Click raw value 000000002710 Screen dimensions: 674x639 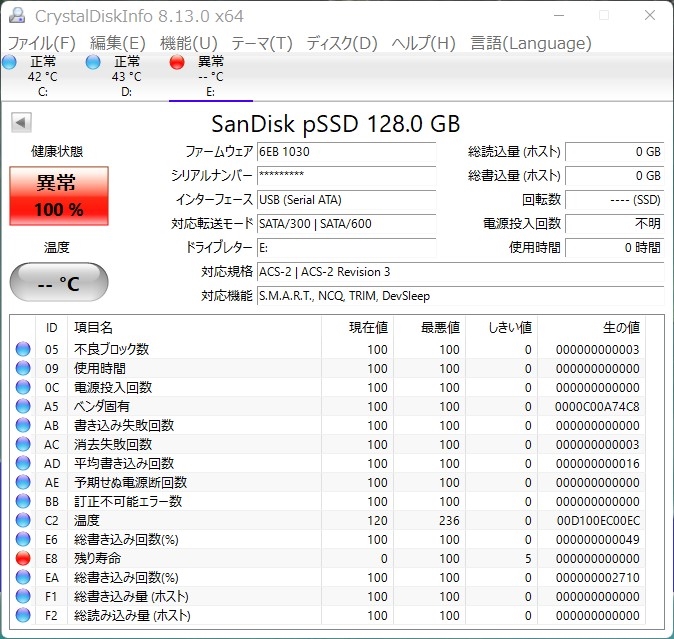[598, 578]
